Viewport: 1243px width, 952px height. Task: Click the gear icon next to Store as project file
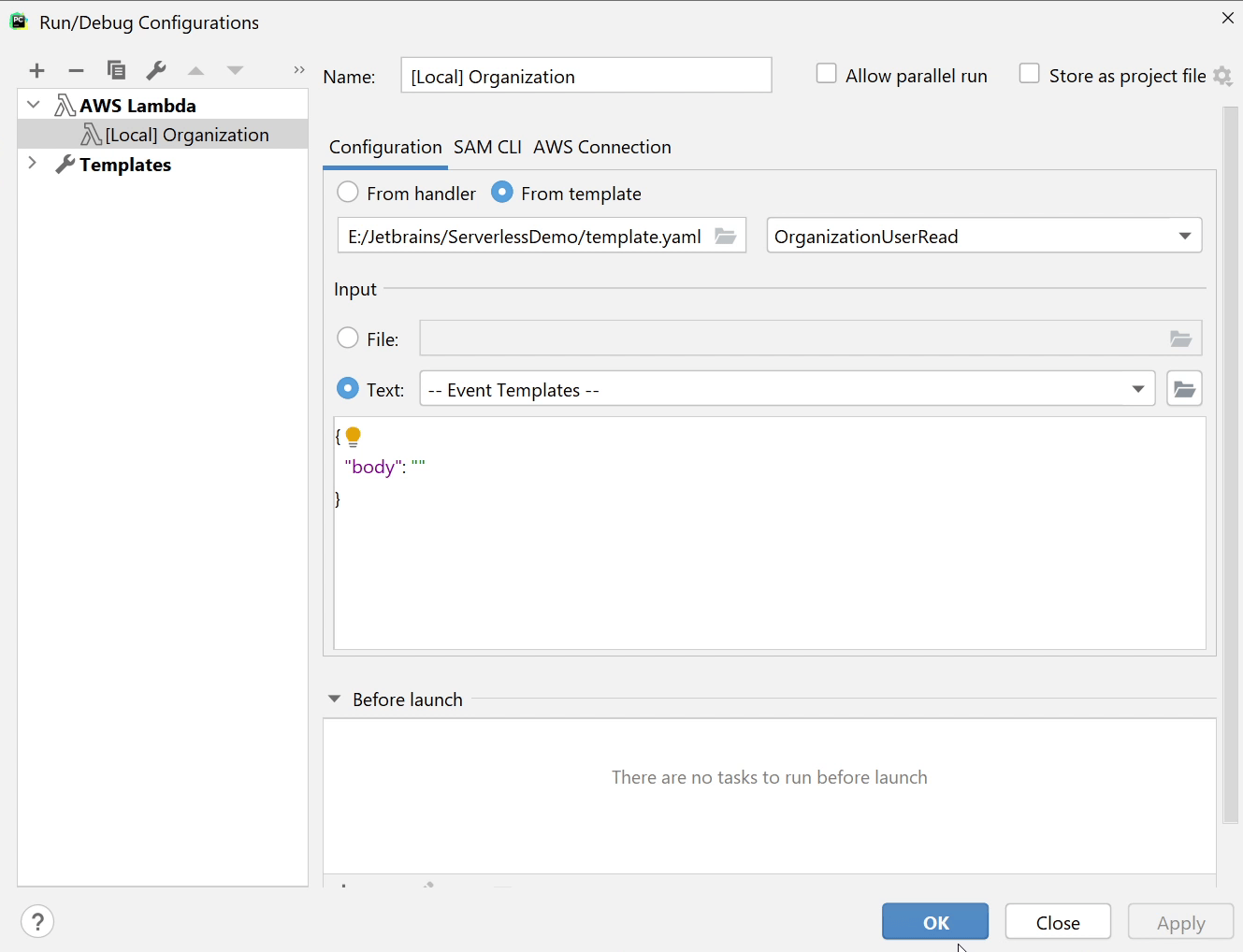tap(1222, 76)
